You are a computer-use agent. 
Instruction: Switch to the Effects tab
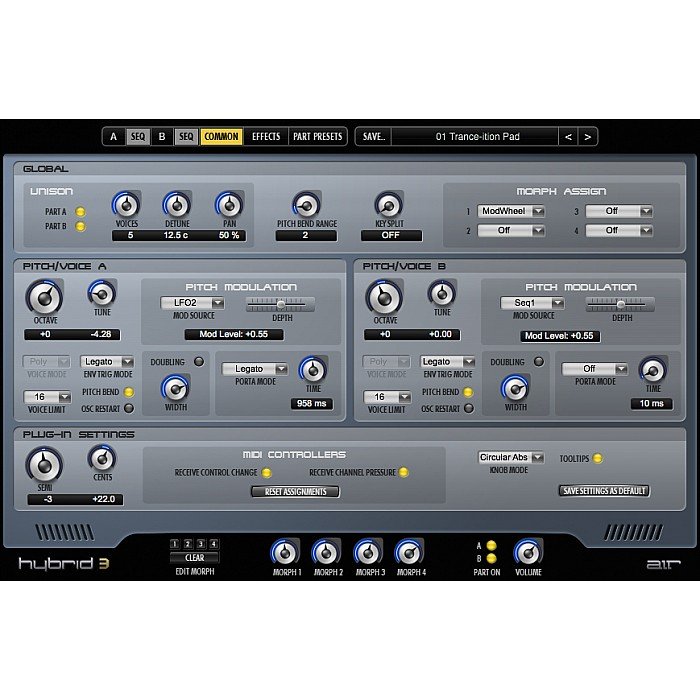[x=266, y=136]
